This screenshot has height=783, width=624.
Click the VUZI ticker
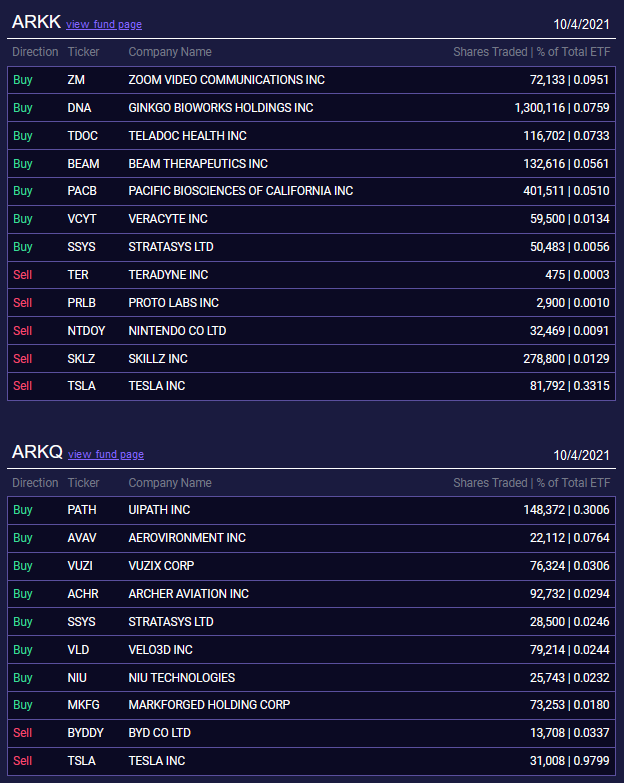(x=80, y=565)
